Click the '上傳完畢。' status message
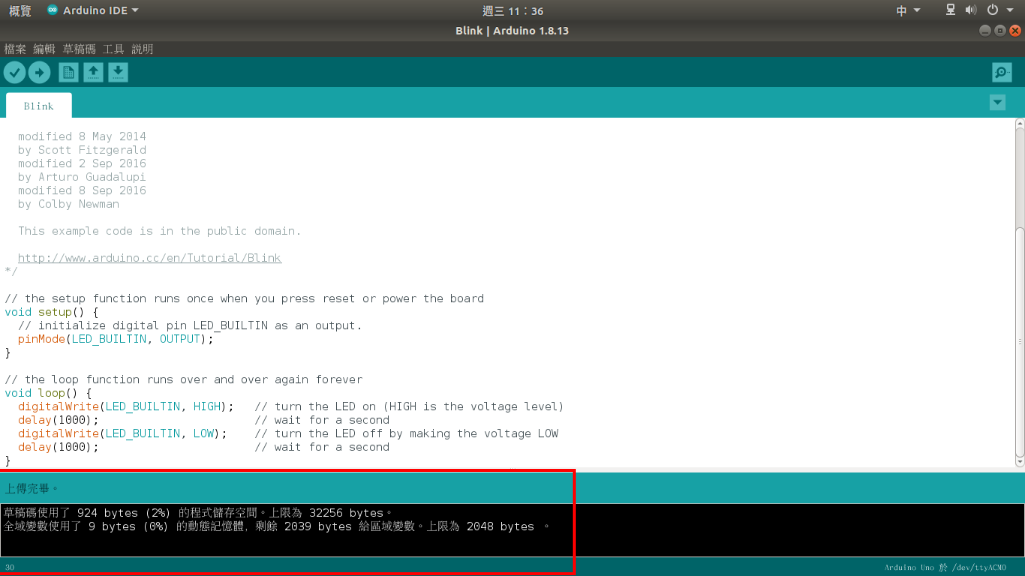 (x=31, y=488)
